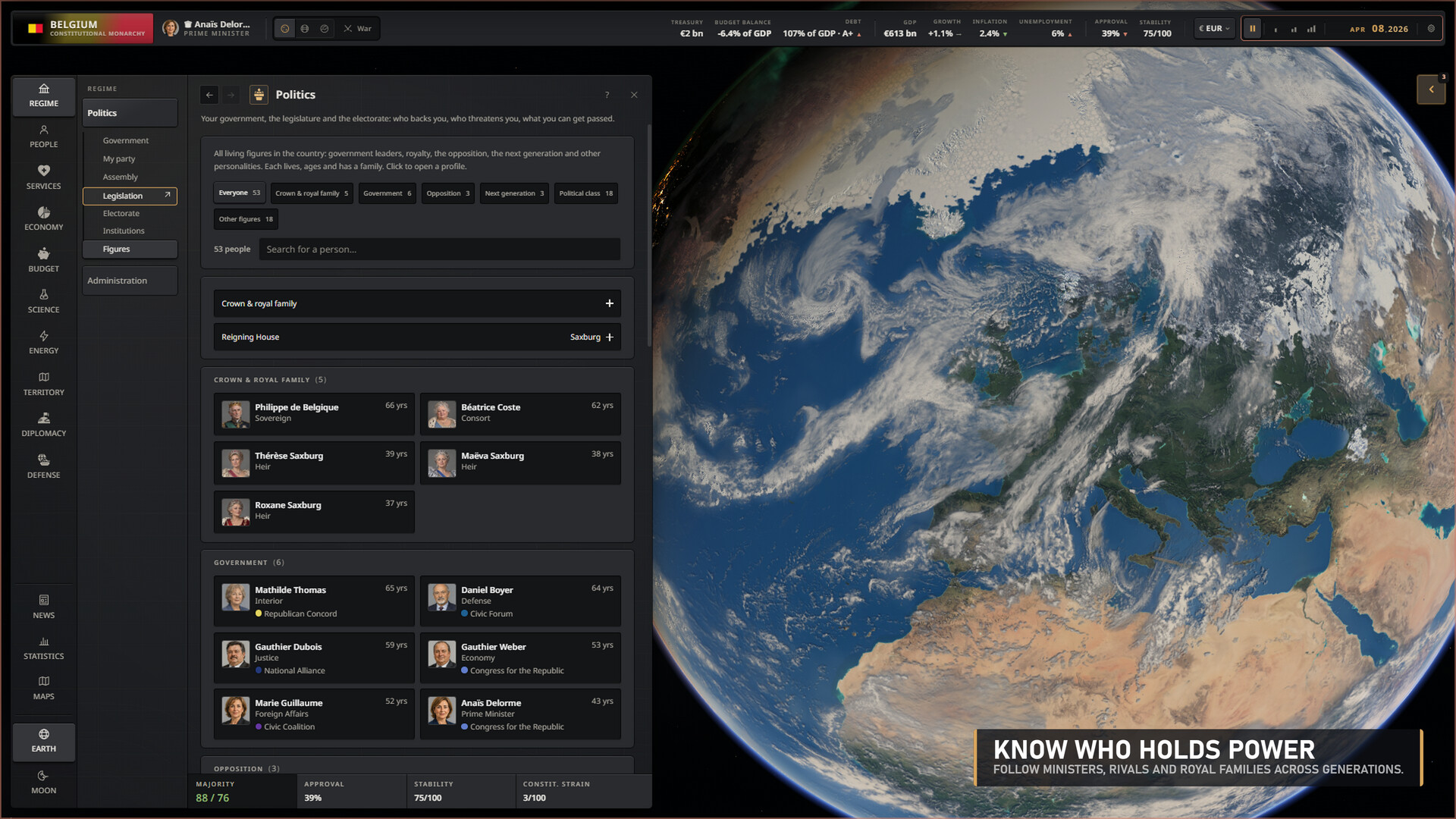This screenshot has width=1456, height=819.
Task: Open Anaïs Delorme's profile card
Action: [520, 714]
